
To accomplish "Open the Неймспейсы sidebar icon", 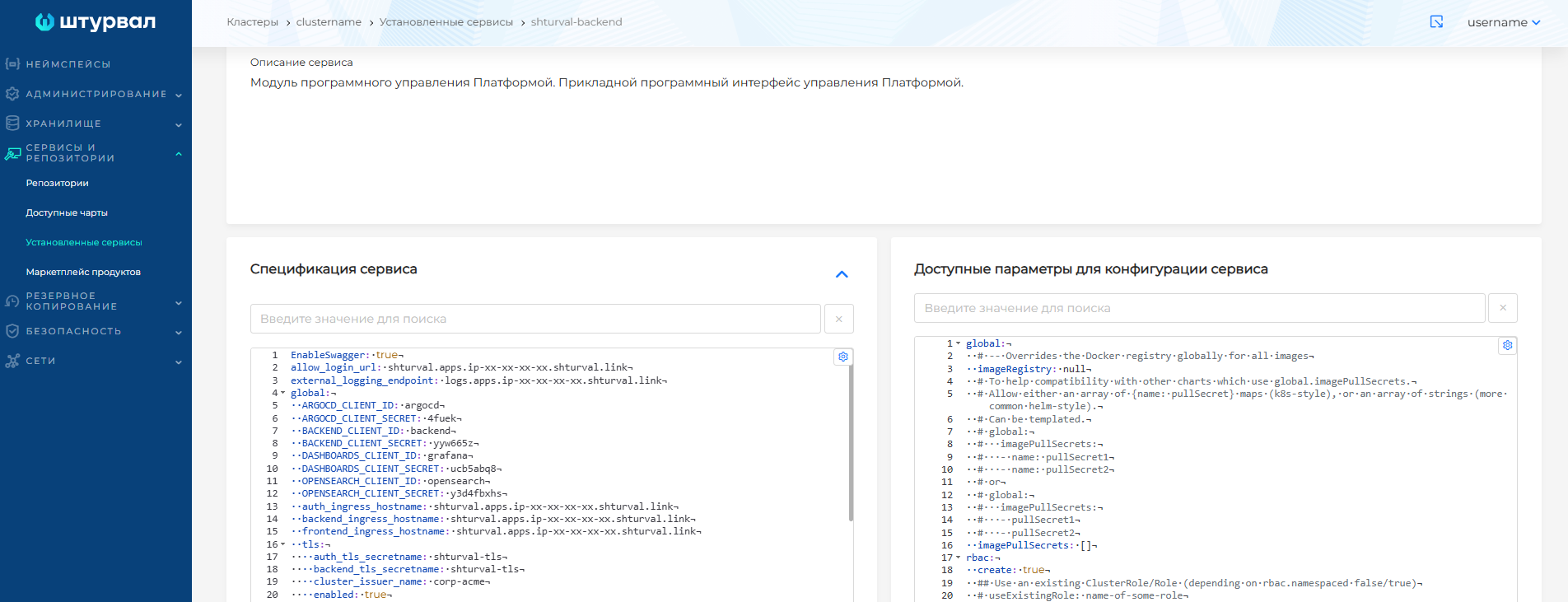I will coord(12,63).
